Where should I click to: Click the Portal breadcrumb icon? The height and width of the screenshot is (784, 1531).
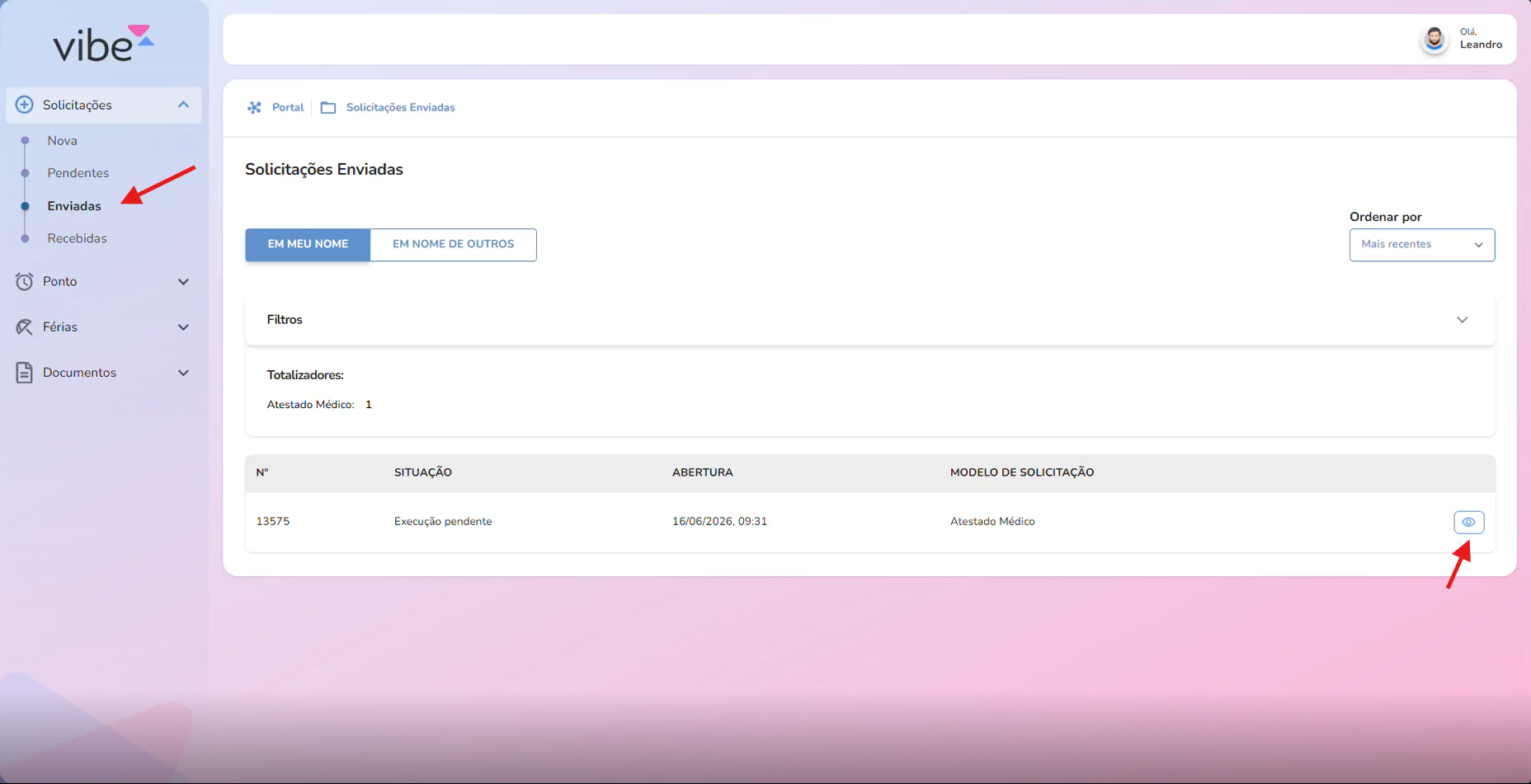click(x=255, y=107)
